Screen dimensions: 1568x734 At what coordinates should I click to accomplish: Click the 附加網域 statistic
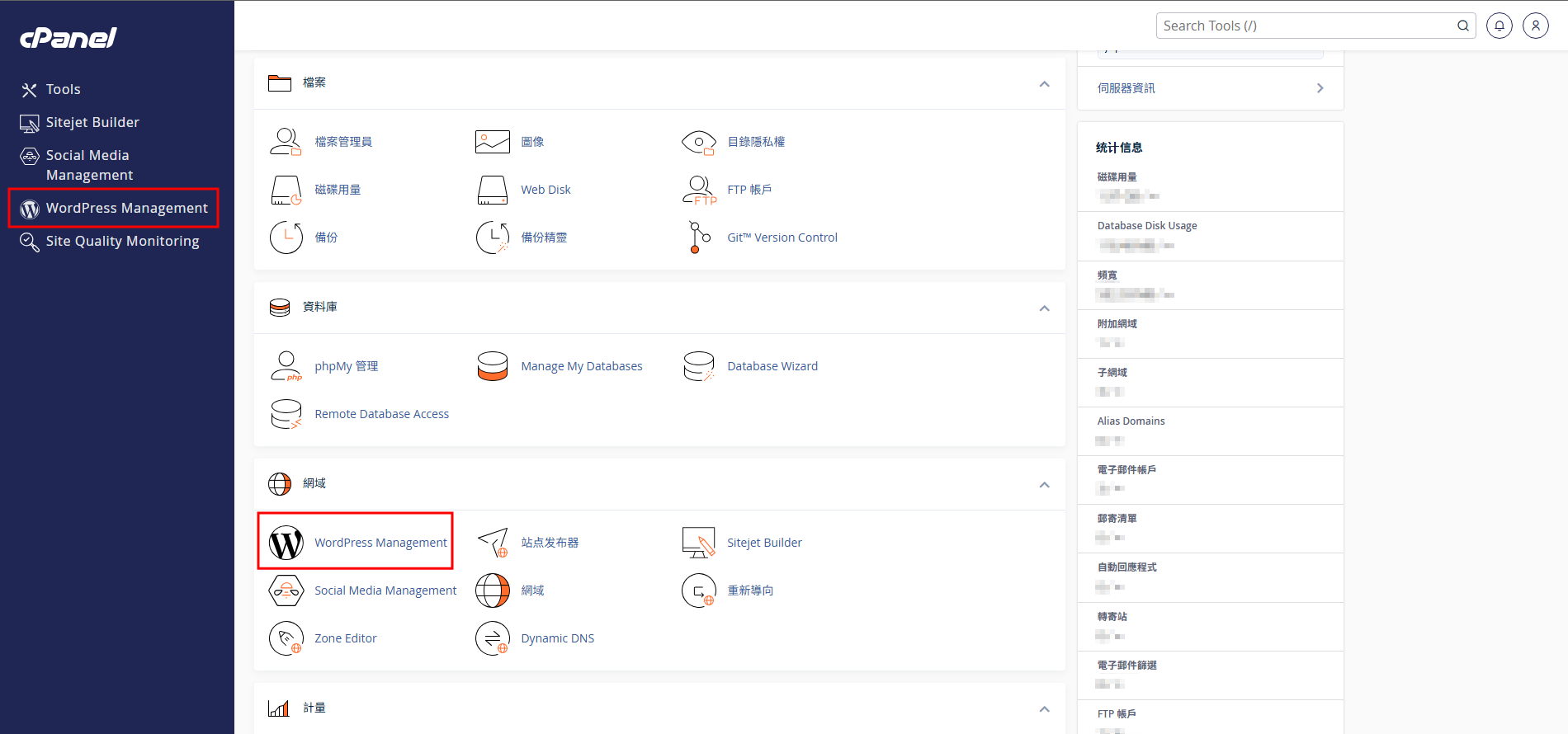point(1117,324)
